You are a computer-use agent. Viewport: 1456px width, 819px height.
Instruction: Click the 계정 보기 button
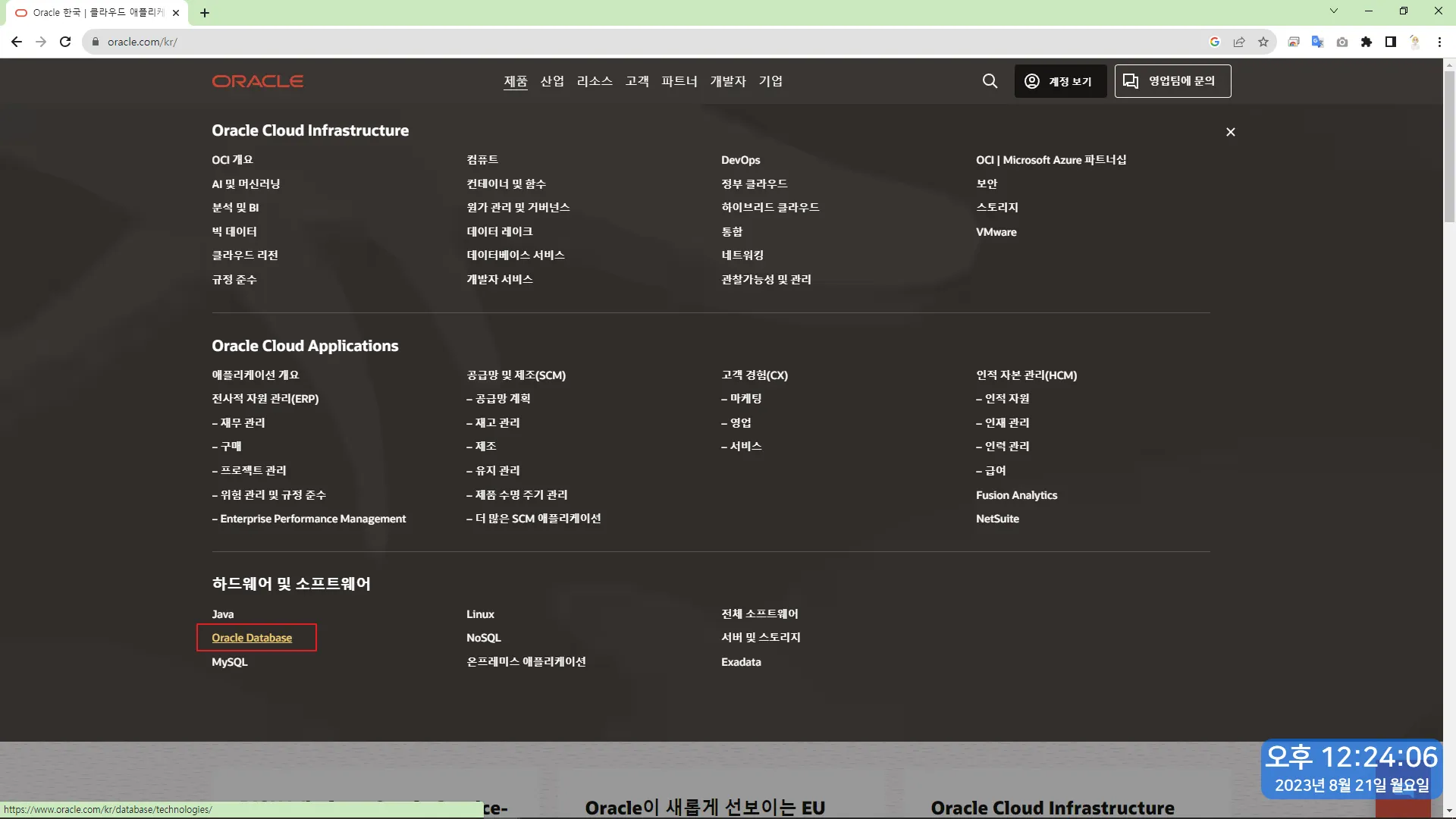[1059, 81]
